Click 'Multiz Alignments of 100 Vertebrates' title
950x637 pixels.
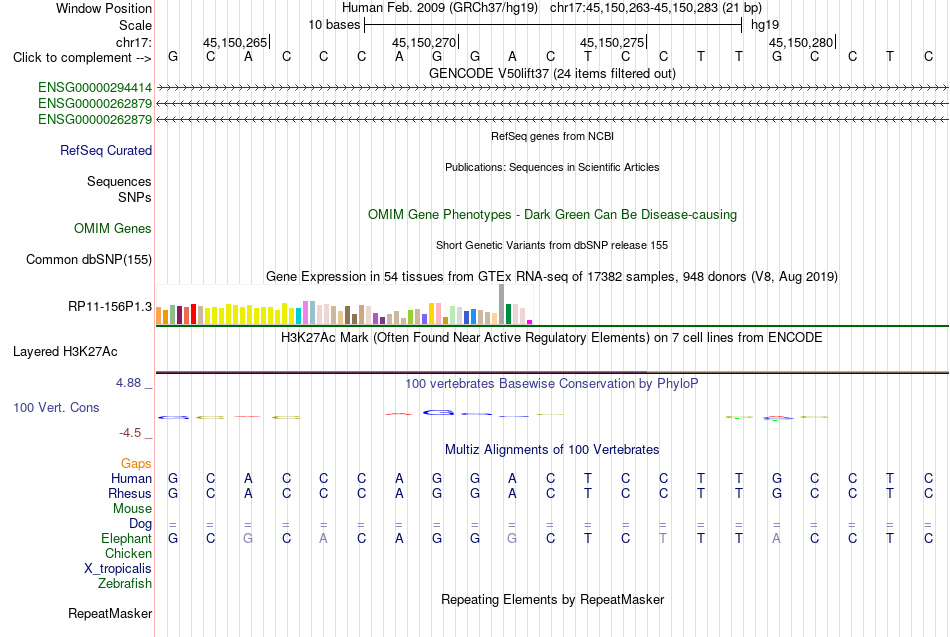552,450
